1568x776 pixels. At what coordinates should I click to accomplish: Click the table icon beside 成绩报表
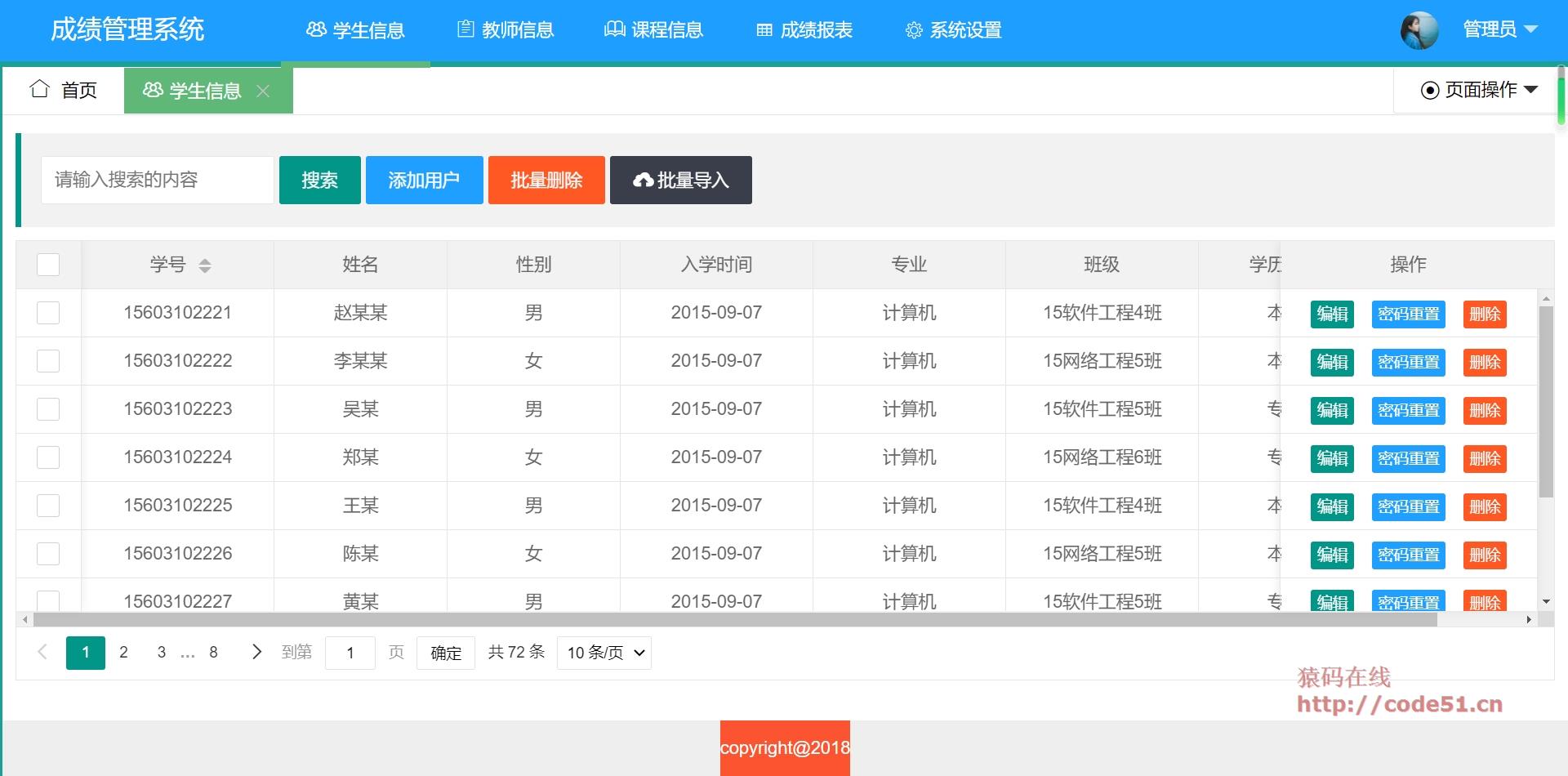[764, 30]
